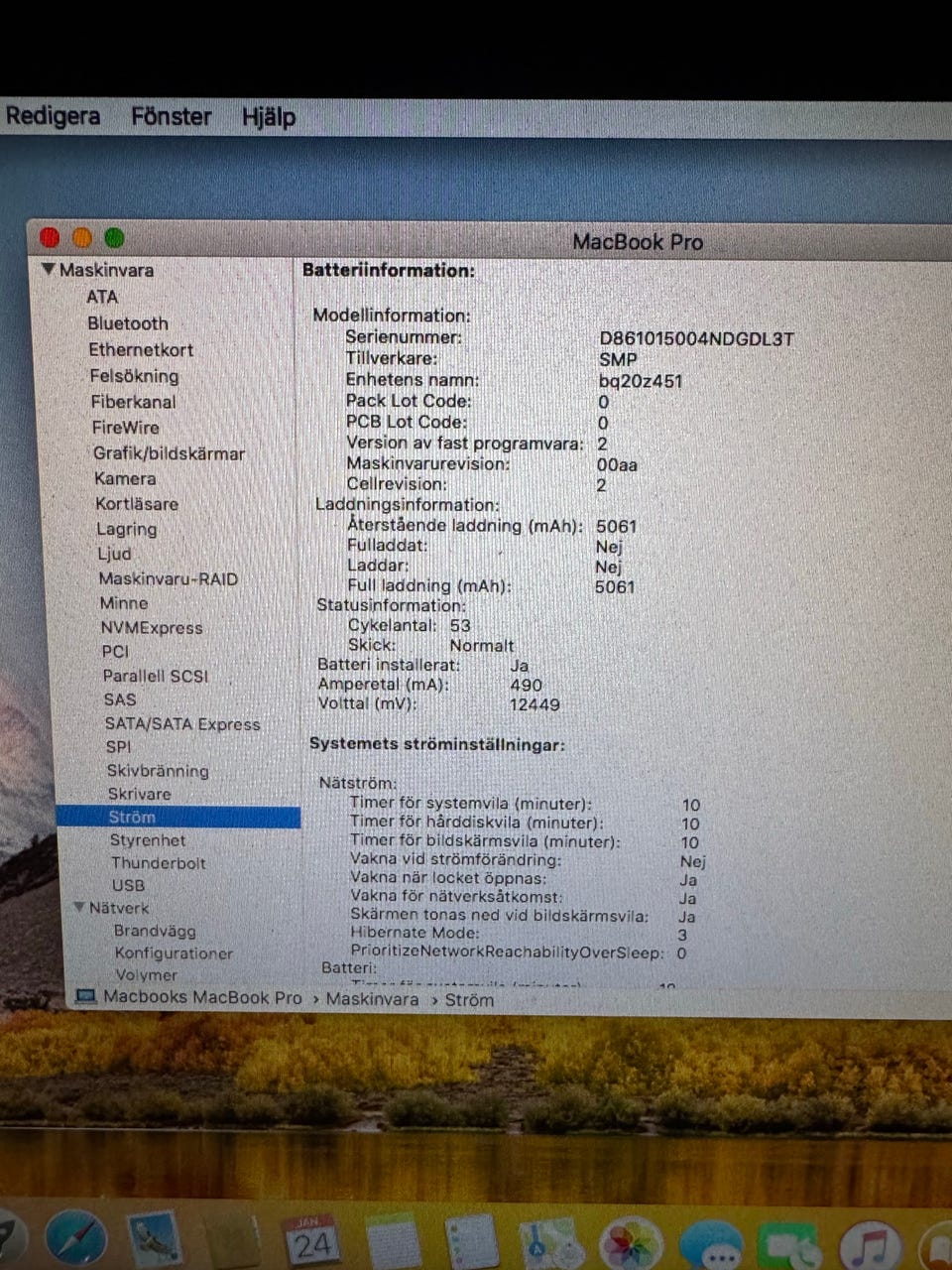
Task: Select NVMExpress in the sidebar
Action: point(152,628)
